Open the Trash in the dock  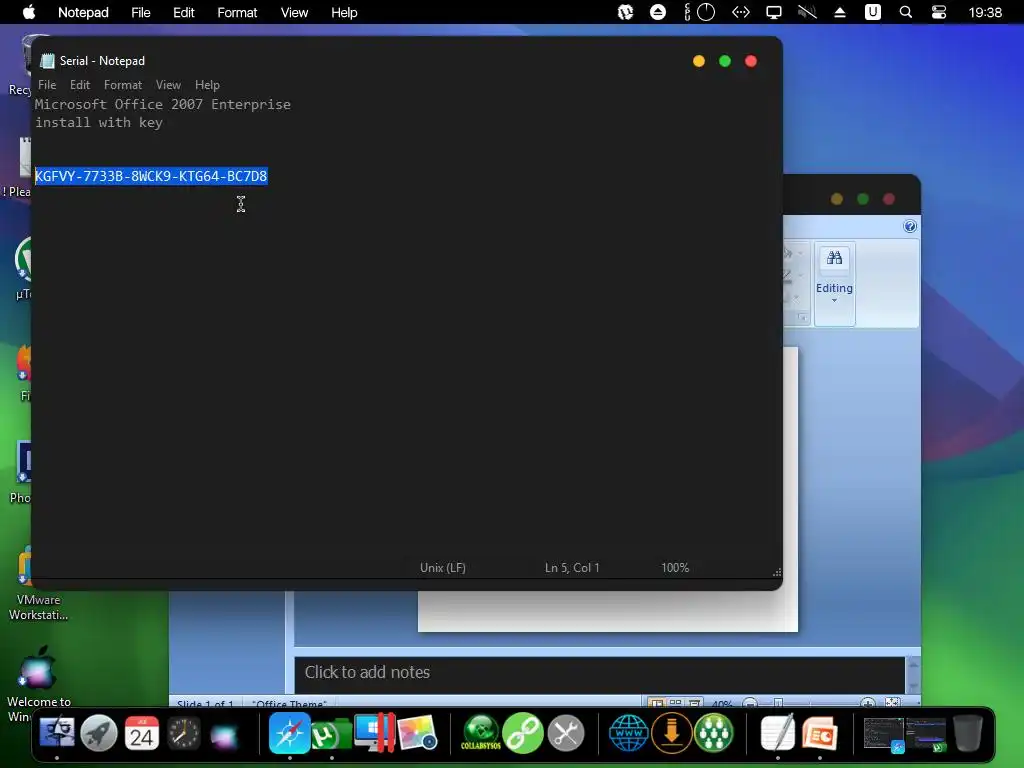click(967, 733)
